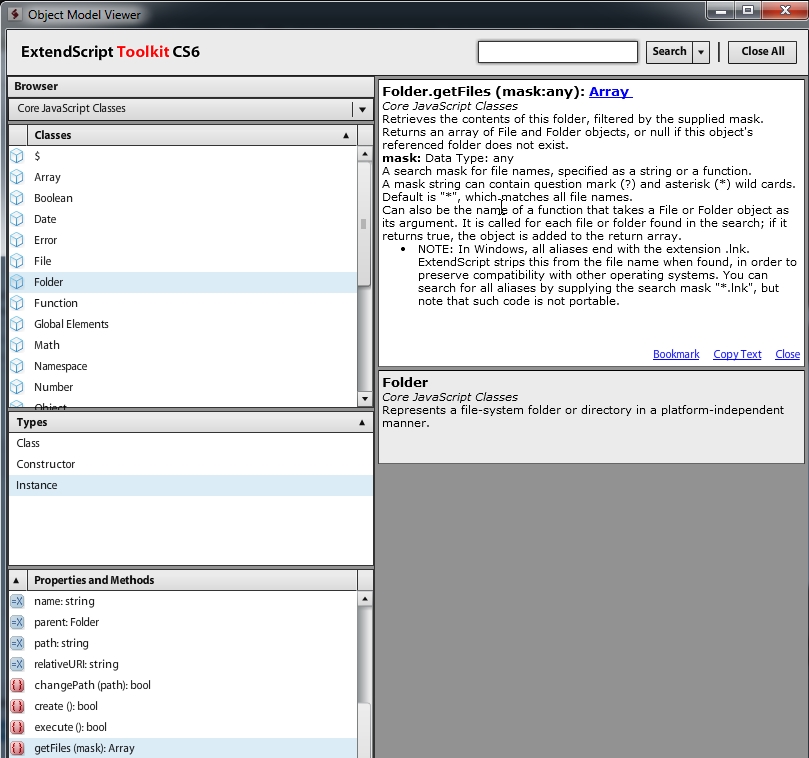
Task: Open the Search button options arrow
Action: point(701,52)
